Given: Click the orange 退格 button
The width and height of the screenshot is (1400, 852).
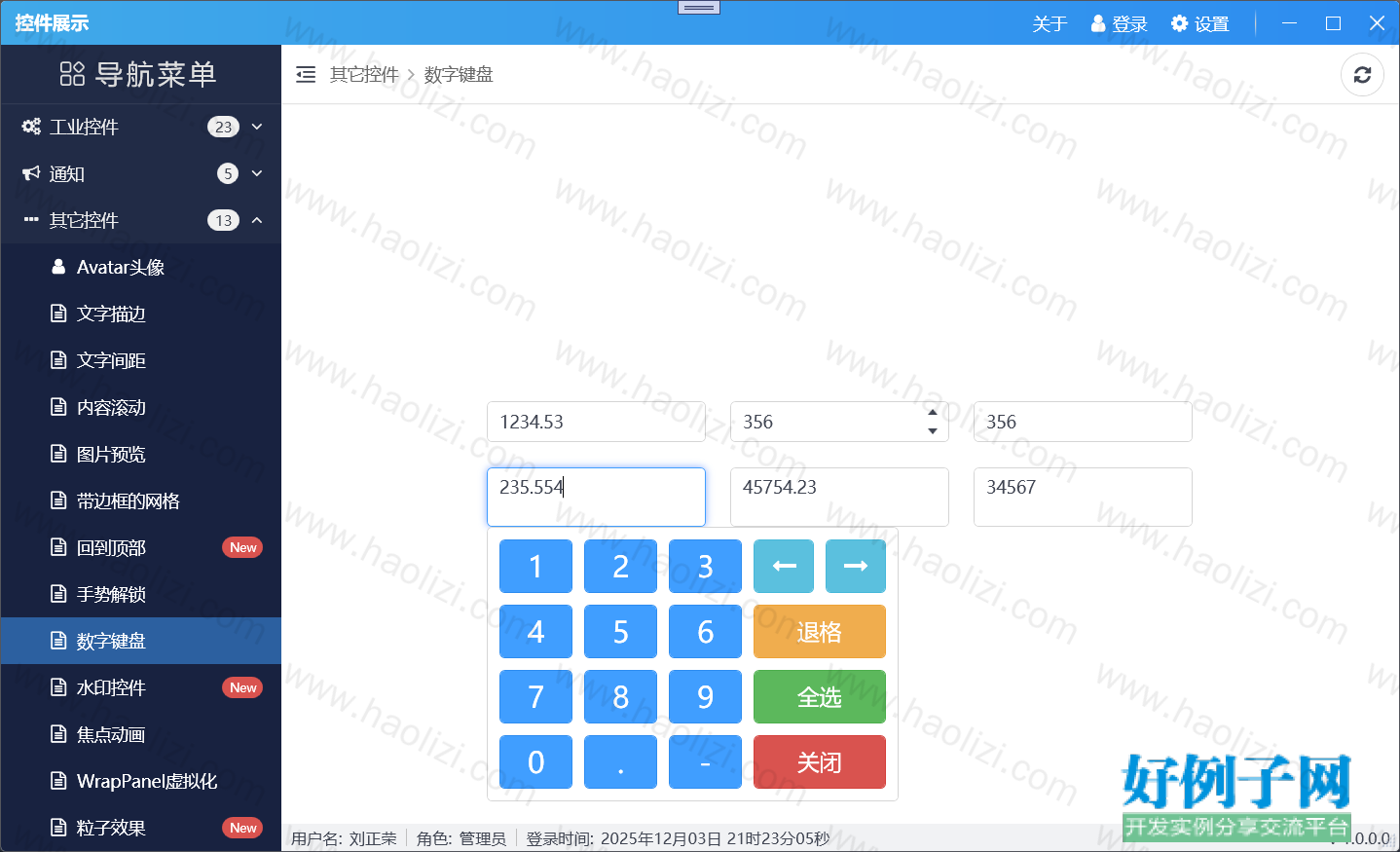Looking at the screenshot, I should (x=820, y=631).
